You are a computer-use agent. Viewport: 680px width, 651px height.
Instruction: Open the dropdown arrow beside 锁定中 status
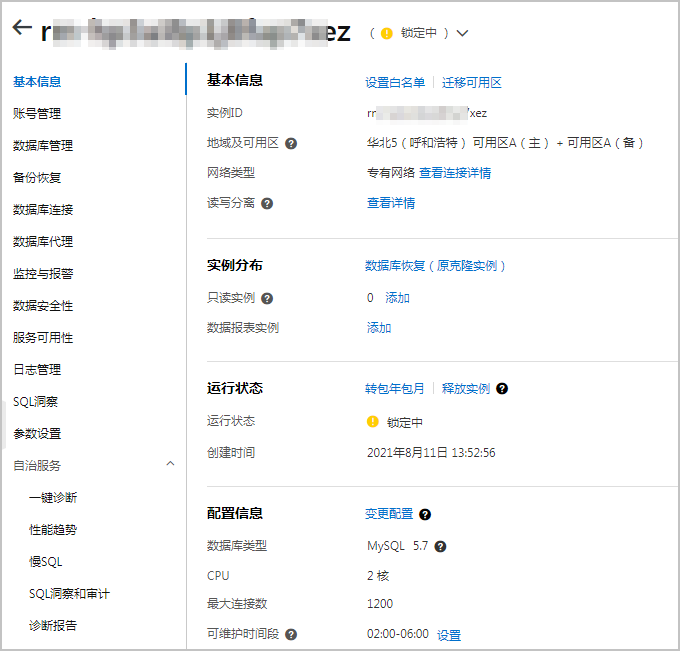point(462,33)
